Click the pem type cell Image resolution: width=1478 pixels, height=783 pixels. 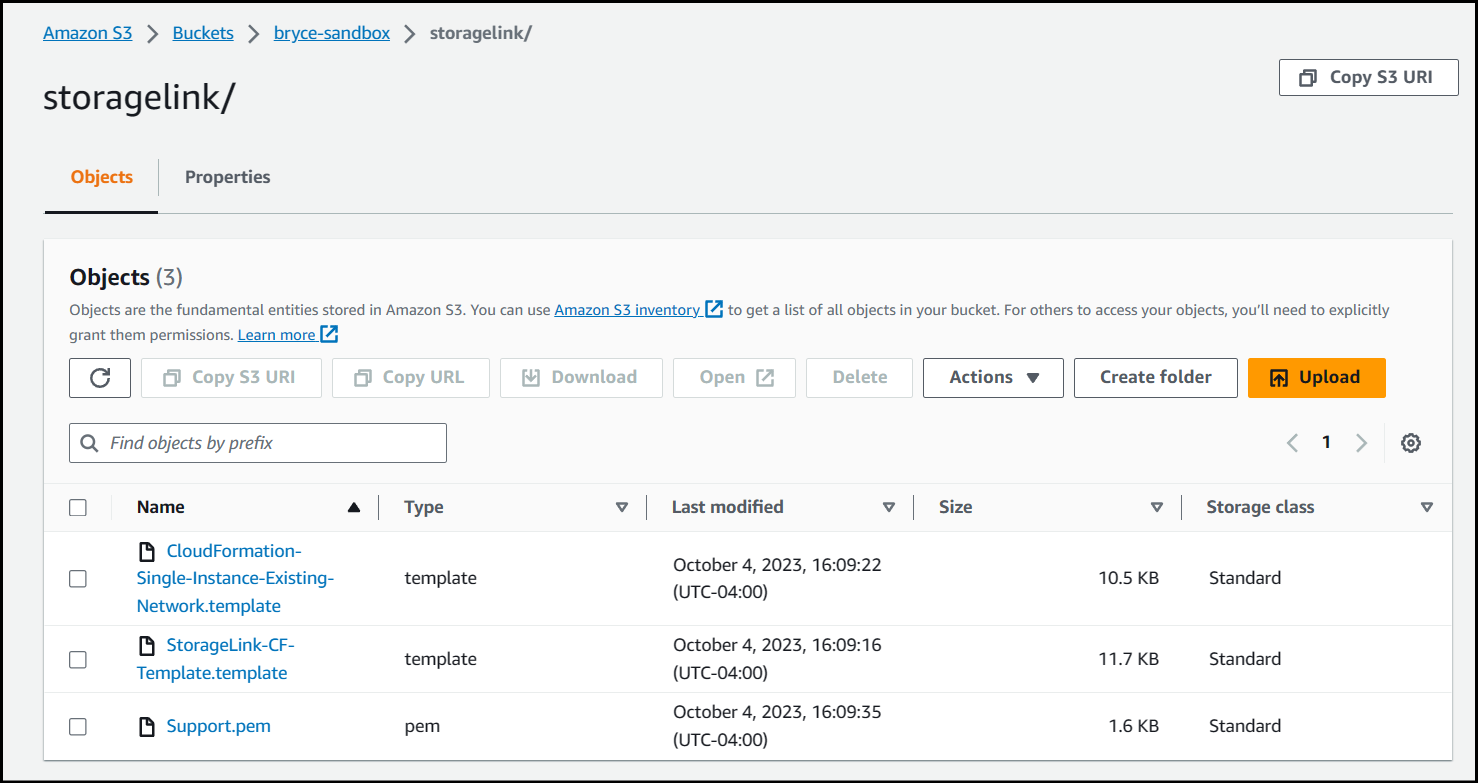coord(422,727)
